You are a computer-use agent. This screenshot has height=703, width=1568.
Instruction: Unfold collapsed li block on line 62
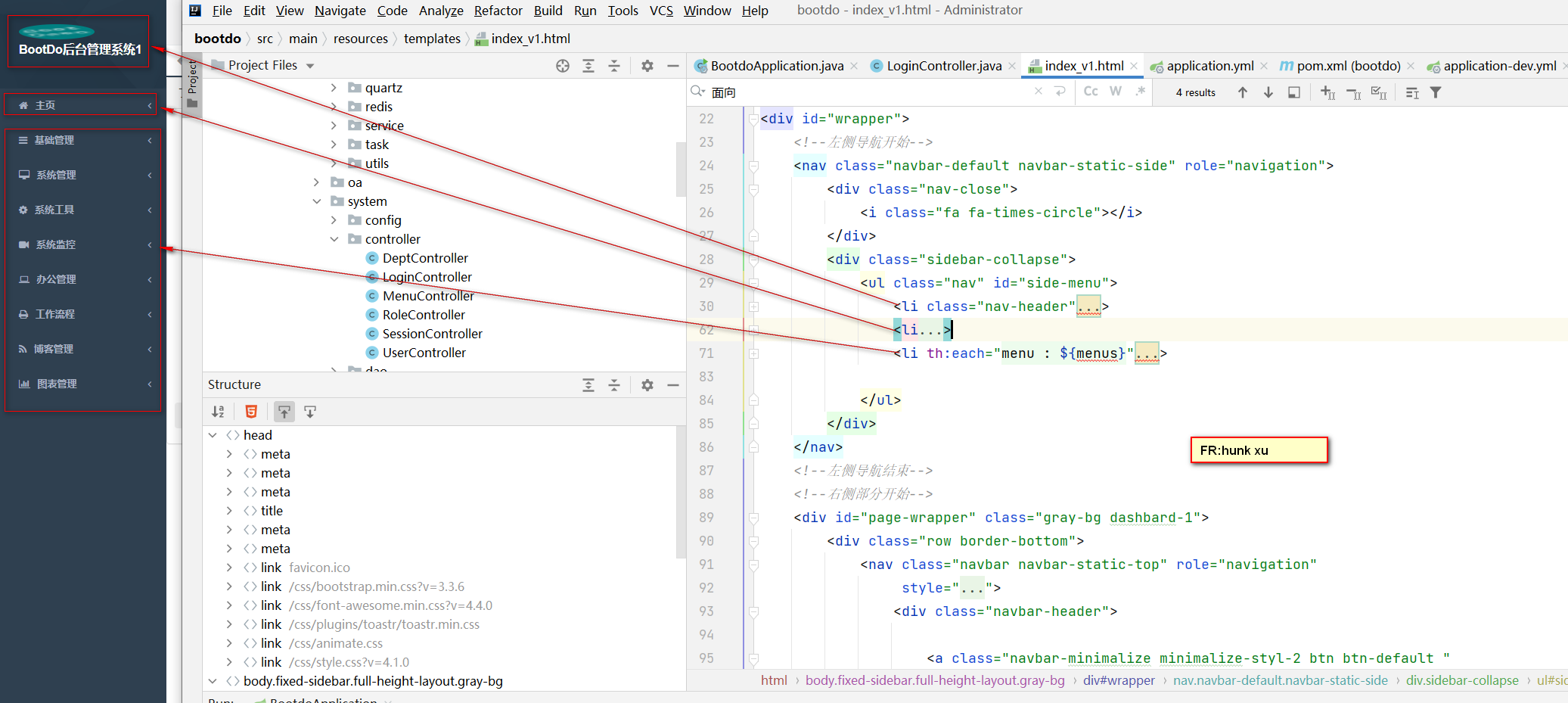pos(753,330)
